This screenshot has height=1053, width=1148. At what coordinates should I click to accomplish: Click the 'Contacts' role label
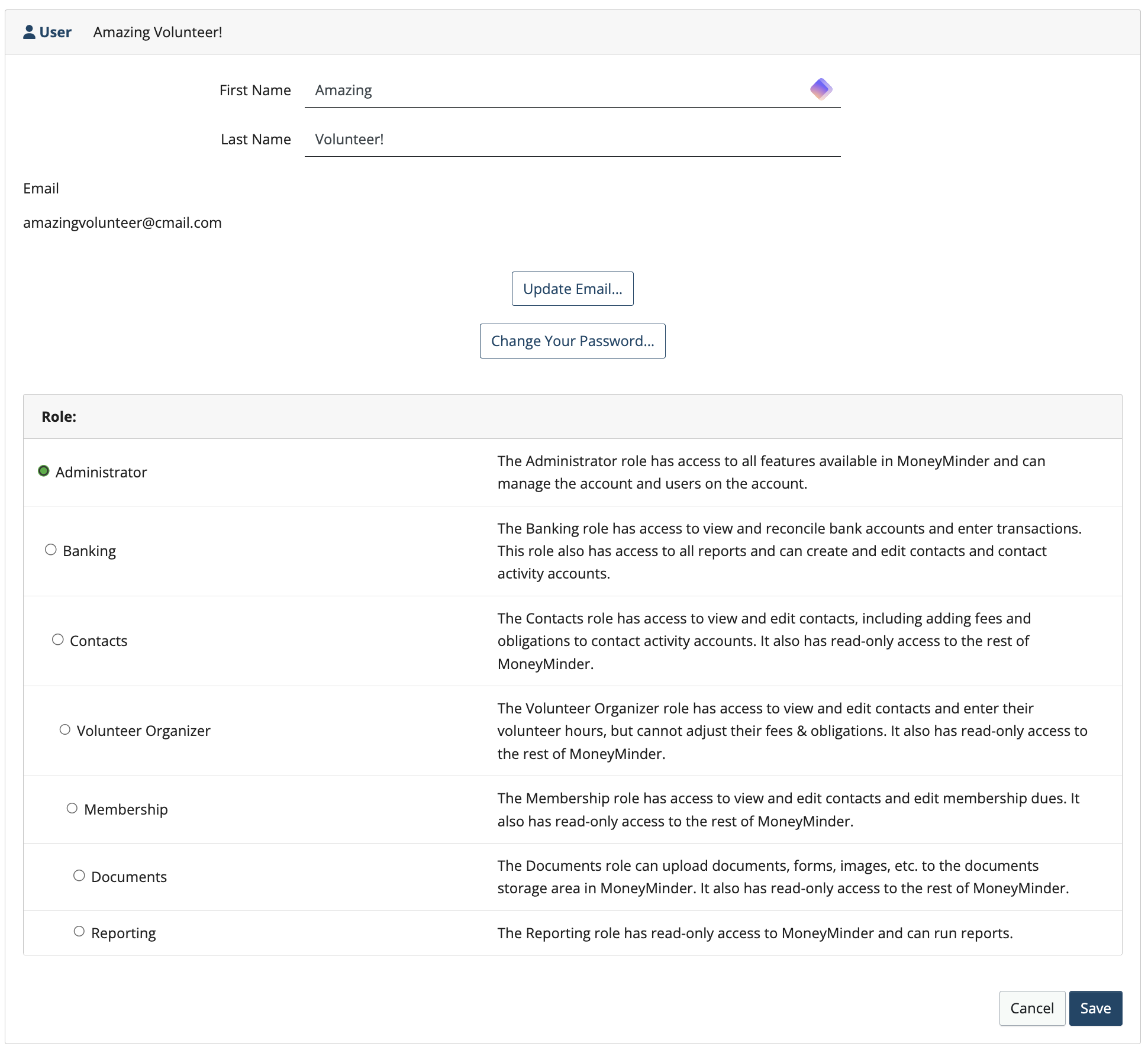coord(99,641)
